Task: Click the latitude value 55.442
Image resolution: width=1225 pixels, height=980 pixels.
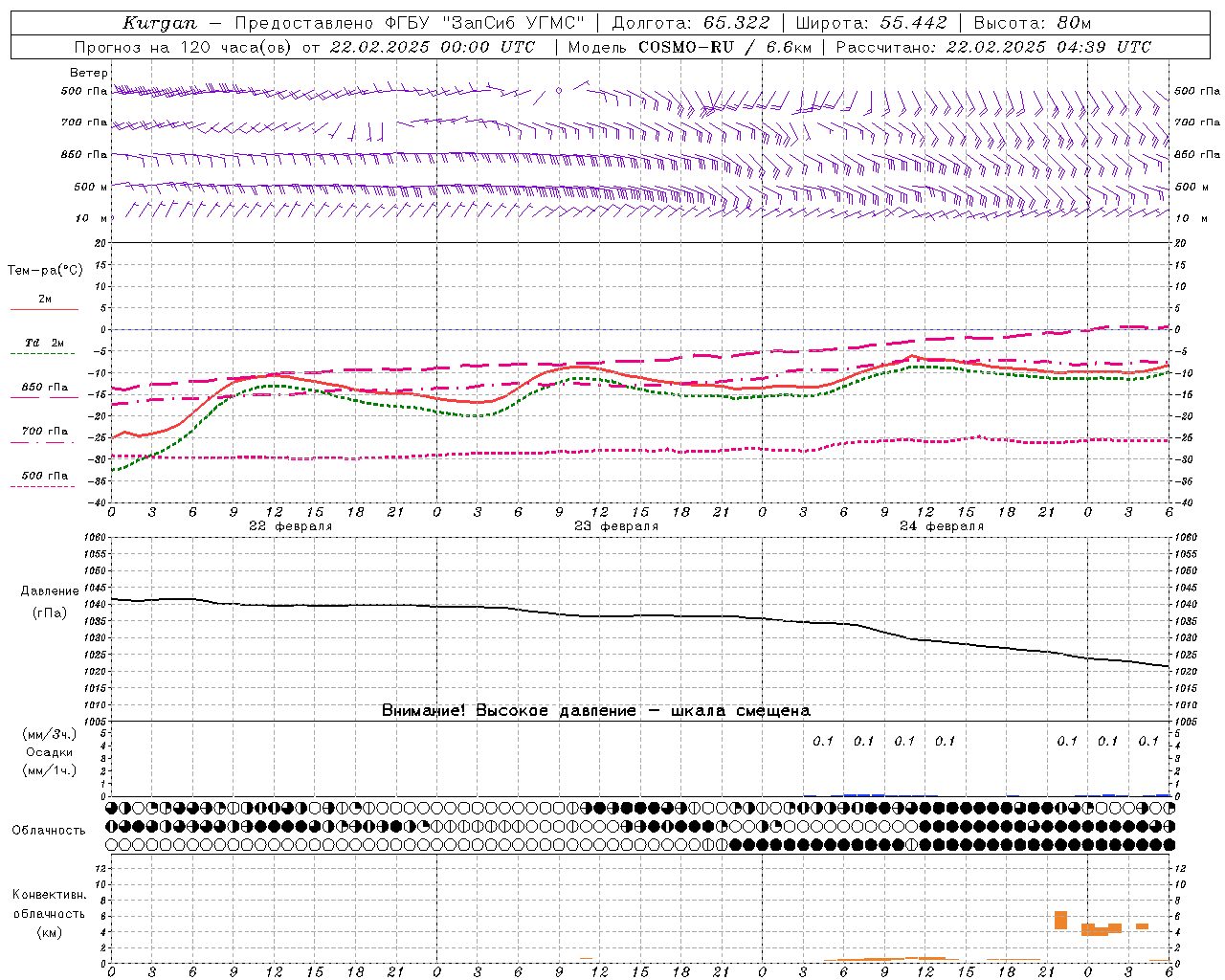Action: tap(914, 23)
